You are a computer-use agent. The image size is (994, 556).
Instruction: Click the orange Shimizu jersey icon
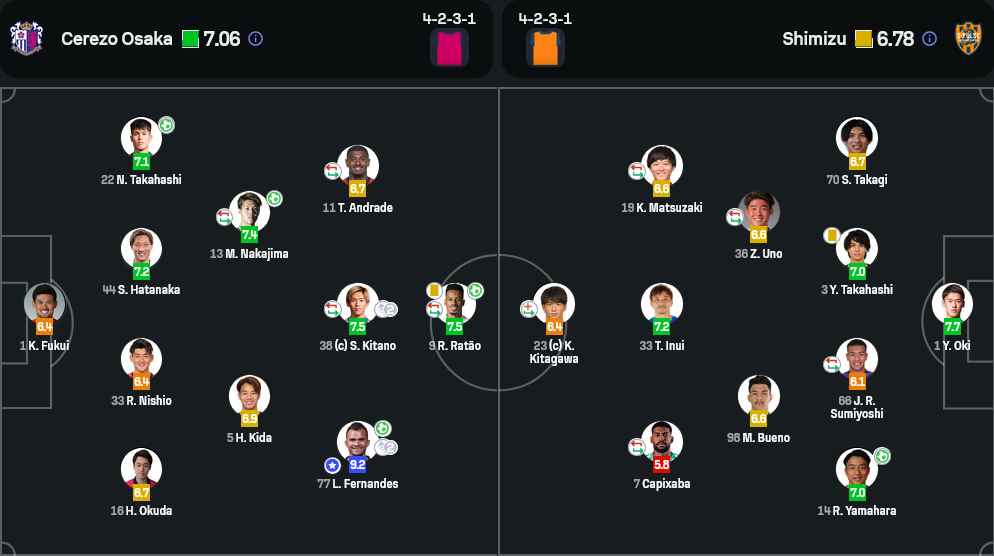[545, 47]
